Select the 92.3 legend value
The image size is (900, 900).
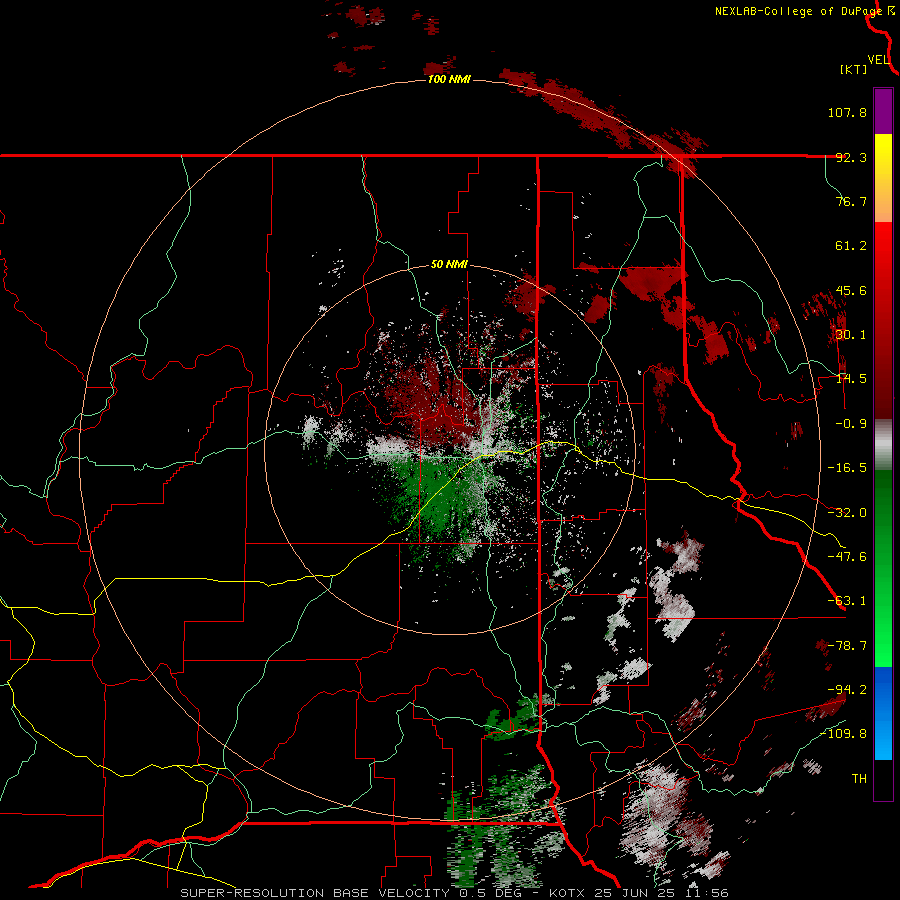click(x=851, y=157)
